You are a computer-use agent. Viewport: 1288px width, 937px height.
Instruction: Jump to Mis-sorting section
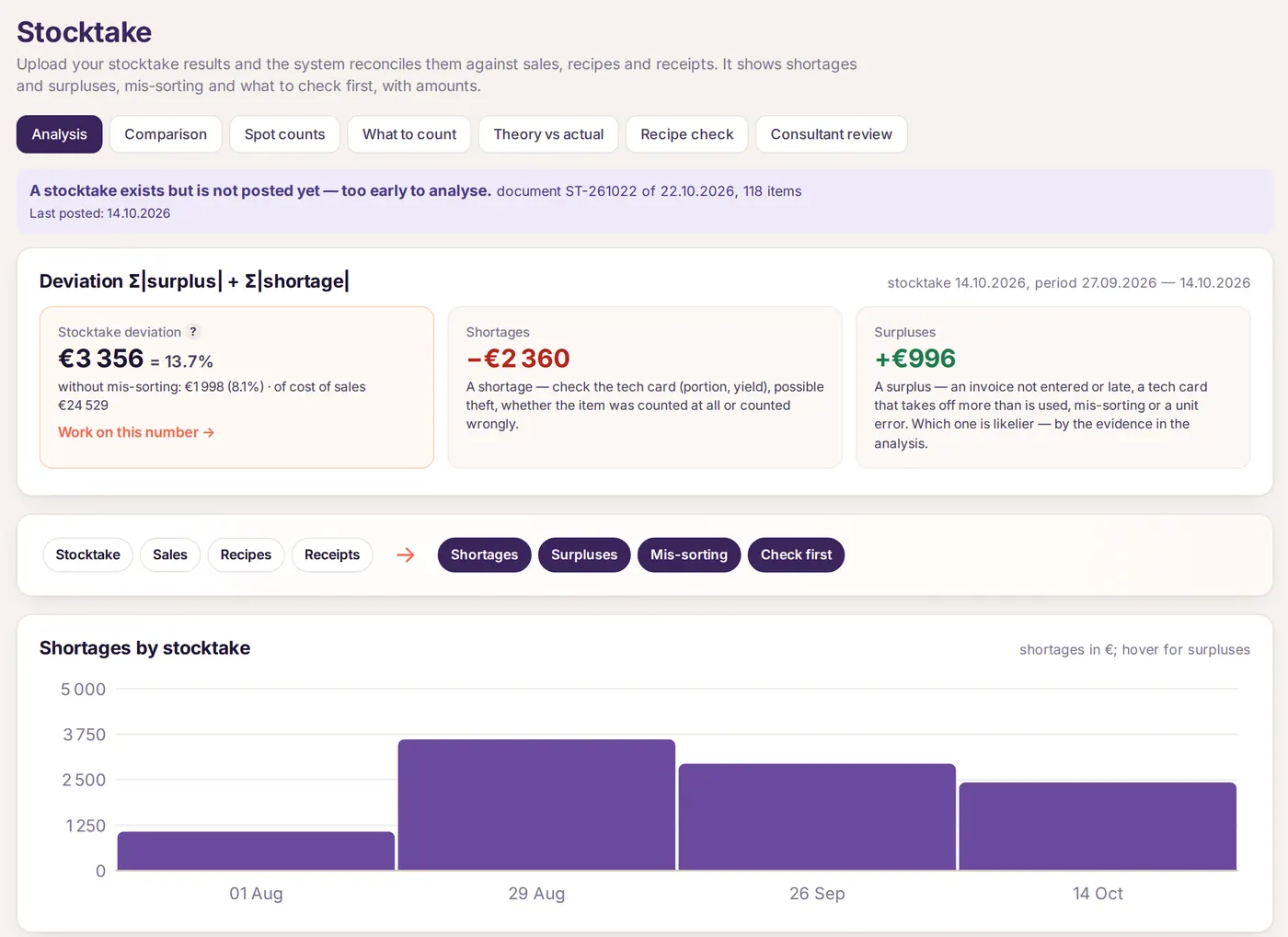689,555
